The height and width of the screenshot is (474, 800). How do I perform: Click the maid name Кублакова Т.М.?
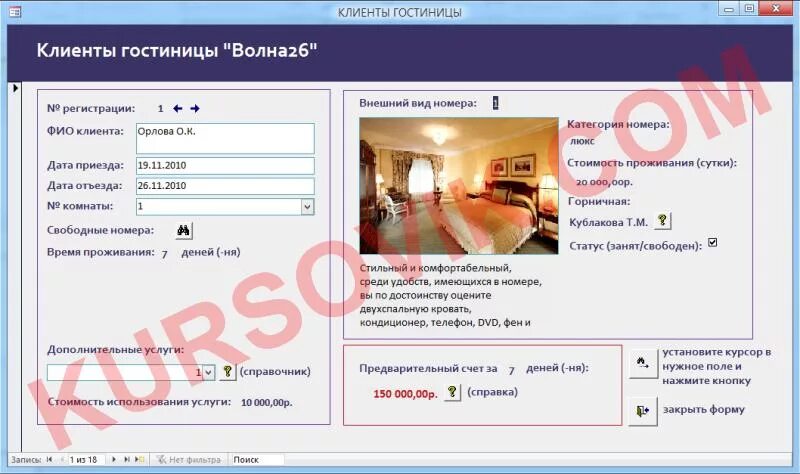tap(608, 222)
